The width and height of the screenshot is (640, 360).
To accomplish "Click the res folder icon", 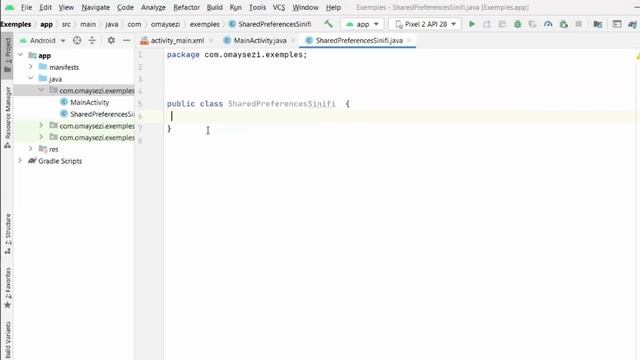I will point(43,149).
